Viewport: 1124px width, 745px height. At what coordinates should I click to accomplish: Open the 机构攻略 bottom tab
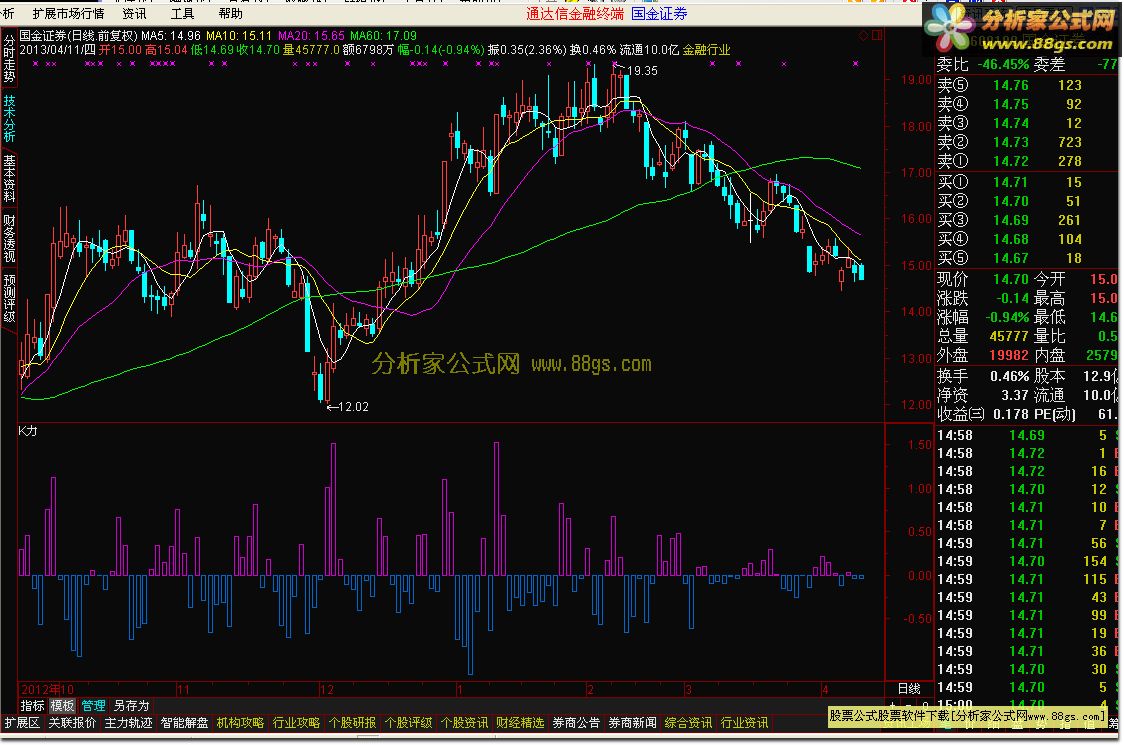pyautogui.click(x=240, y=723)
